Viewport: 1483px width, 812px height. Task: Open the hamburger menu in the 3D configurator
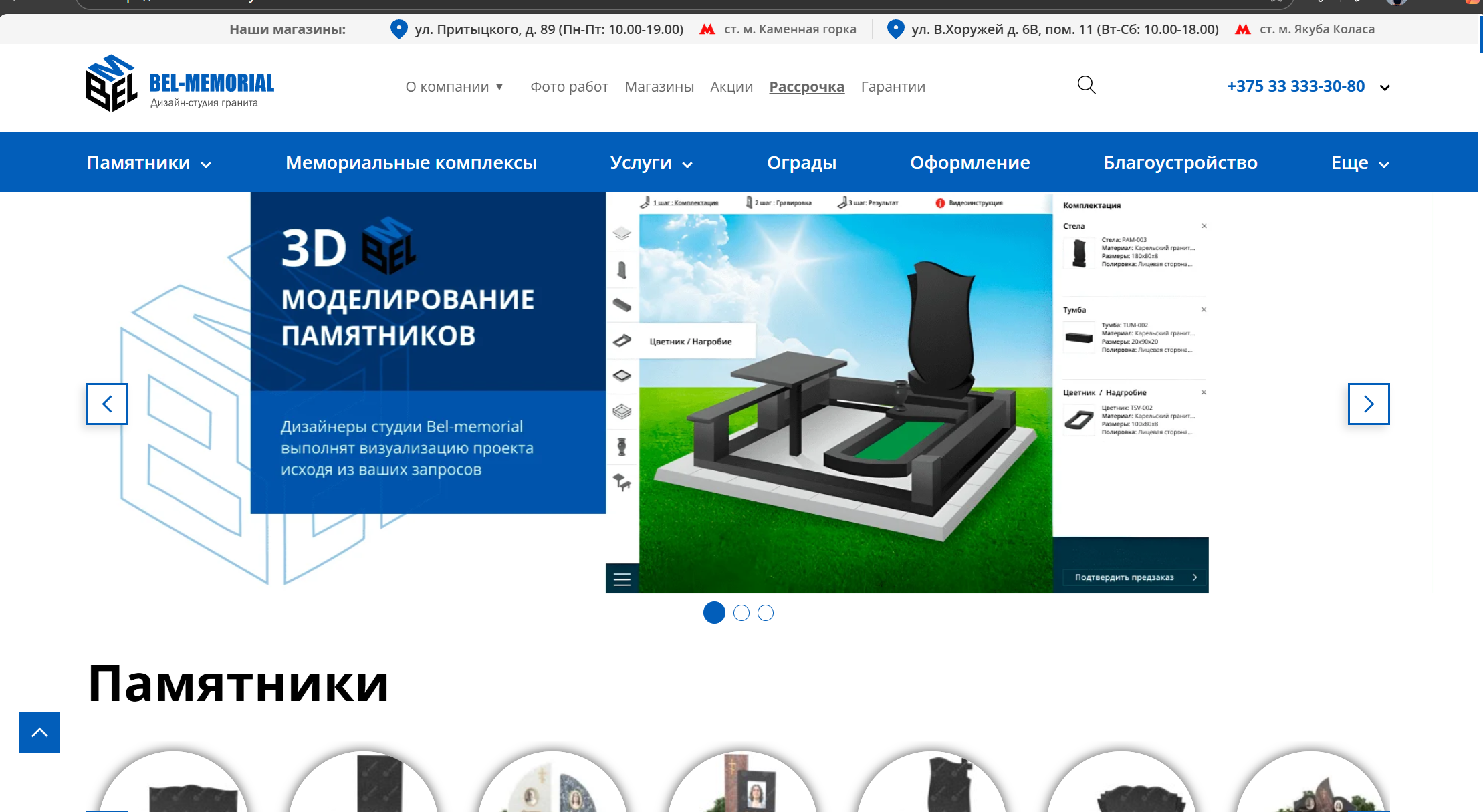[x=621, y=579]
